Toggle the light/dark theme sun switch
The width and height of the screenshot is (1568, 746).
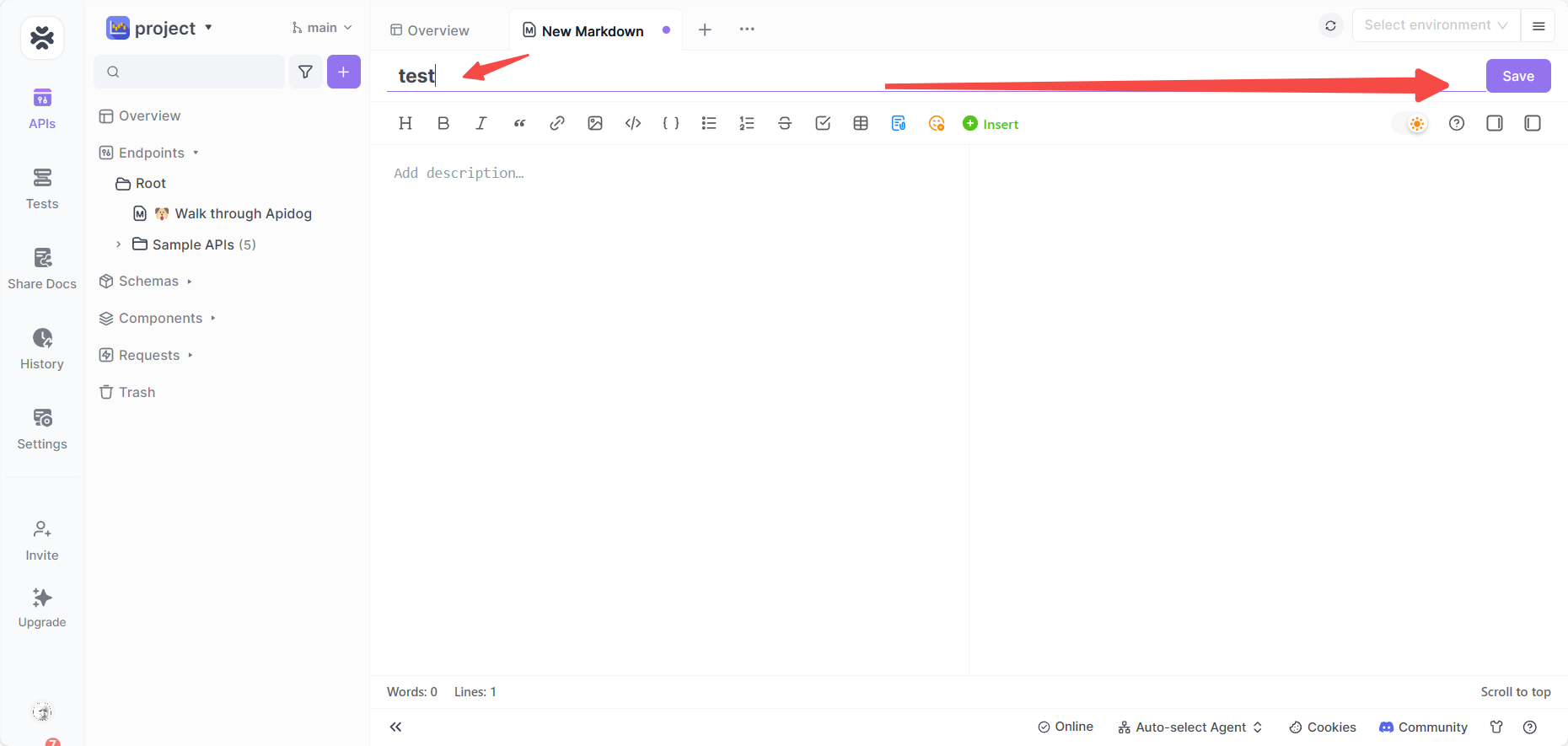(x=1415, y=124)
